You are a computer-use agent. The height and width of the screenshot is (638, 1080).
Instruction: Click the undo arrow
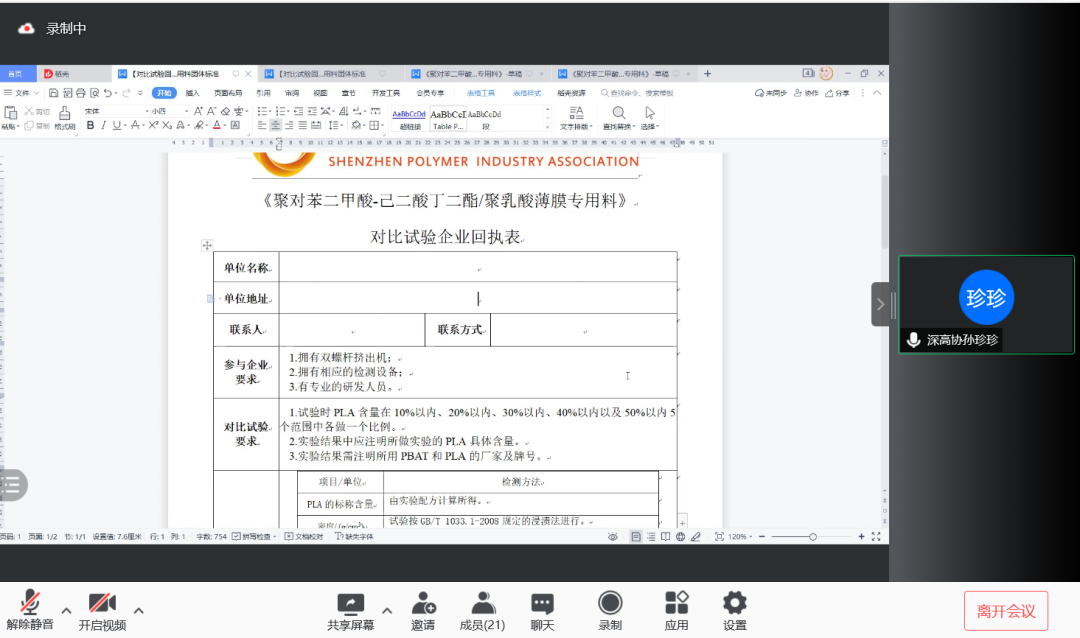[107, 93]
